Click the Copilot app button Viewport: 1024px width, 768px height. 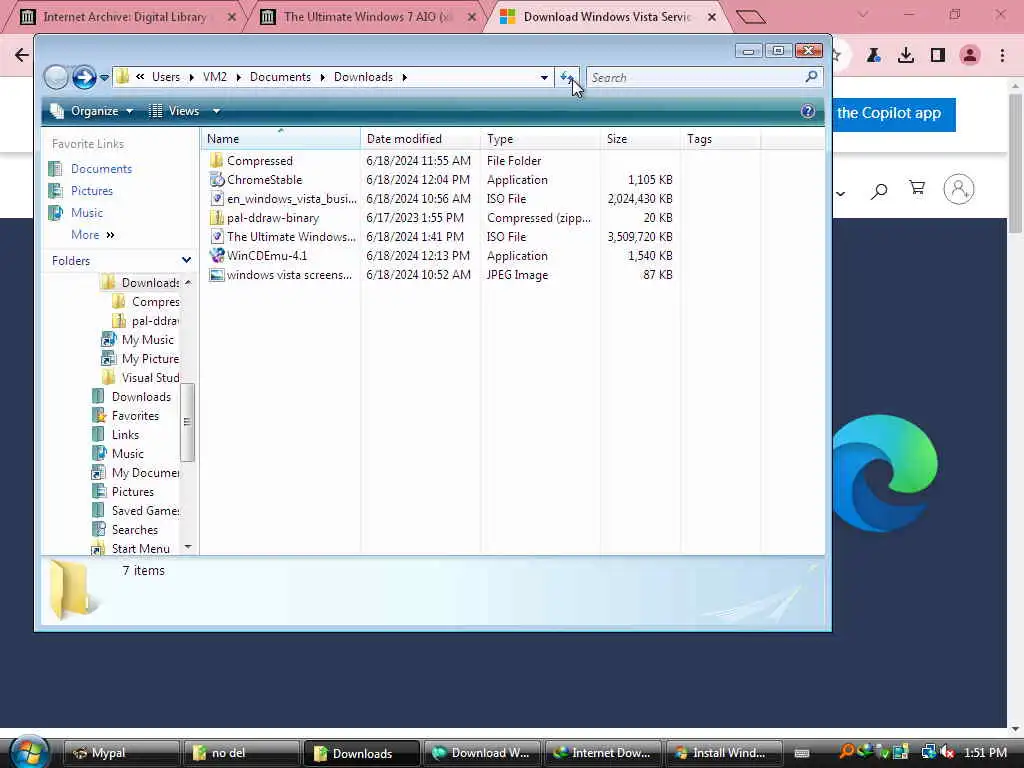point(894,114)
